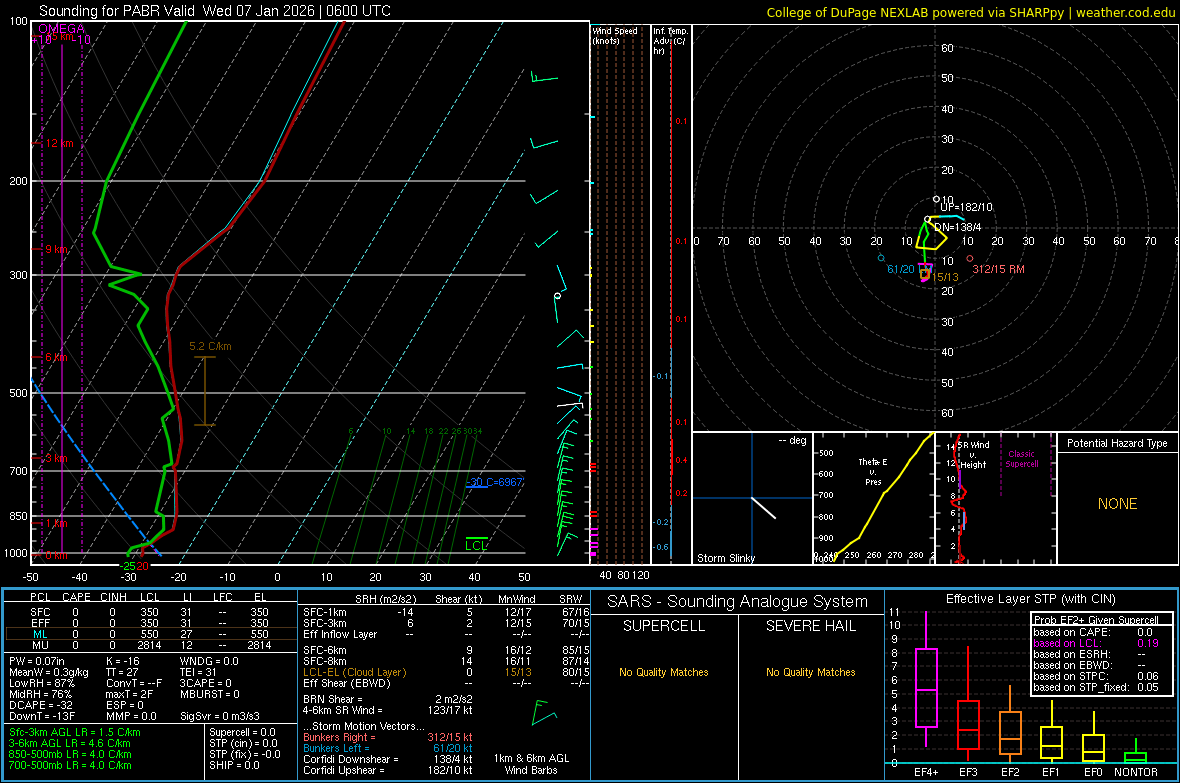Click the NONTOR axis label
Screen dimensions: 1180x783
pos(1136,772)
